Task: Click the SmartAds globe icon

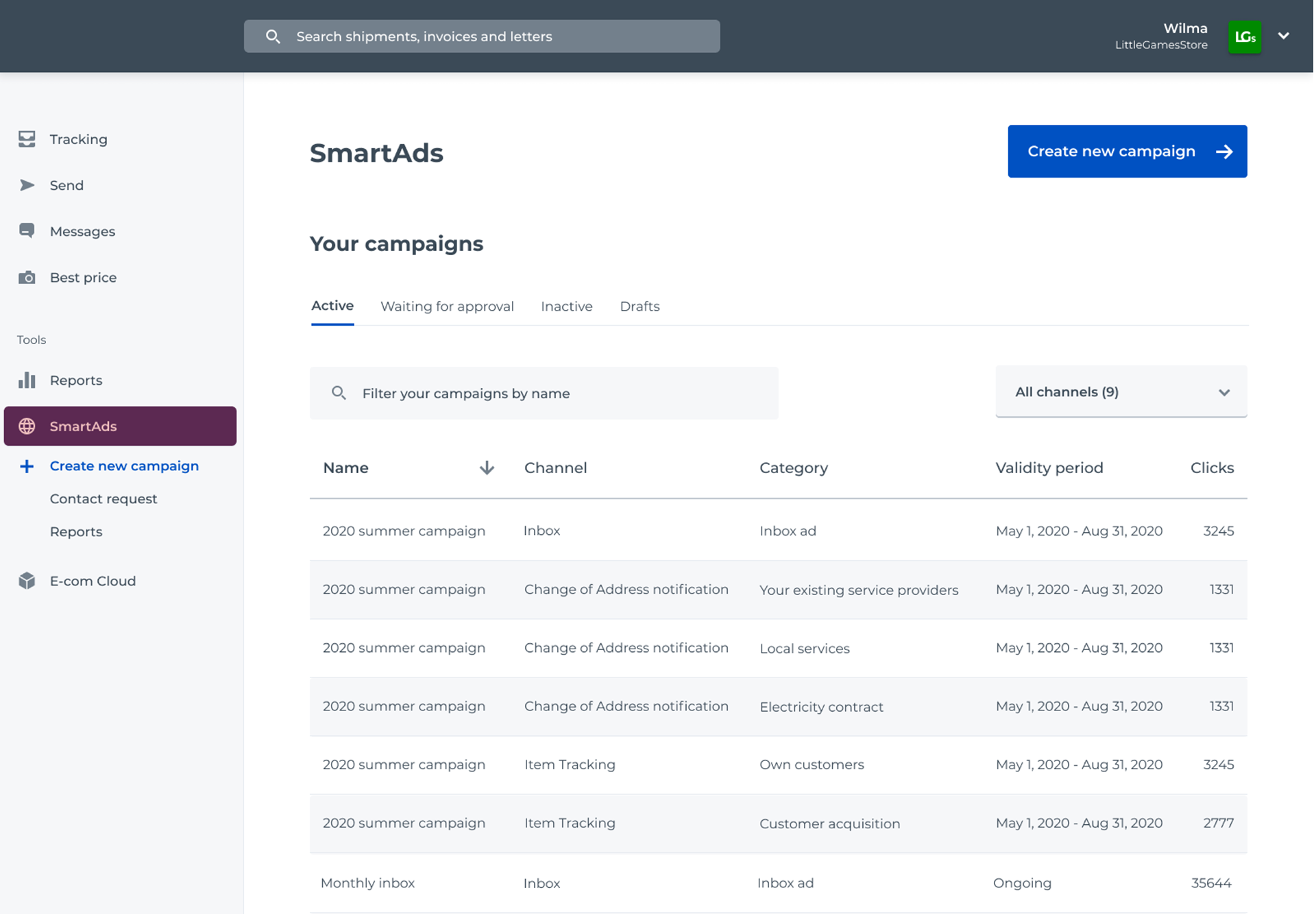Action: [27, 426]
